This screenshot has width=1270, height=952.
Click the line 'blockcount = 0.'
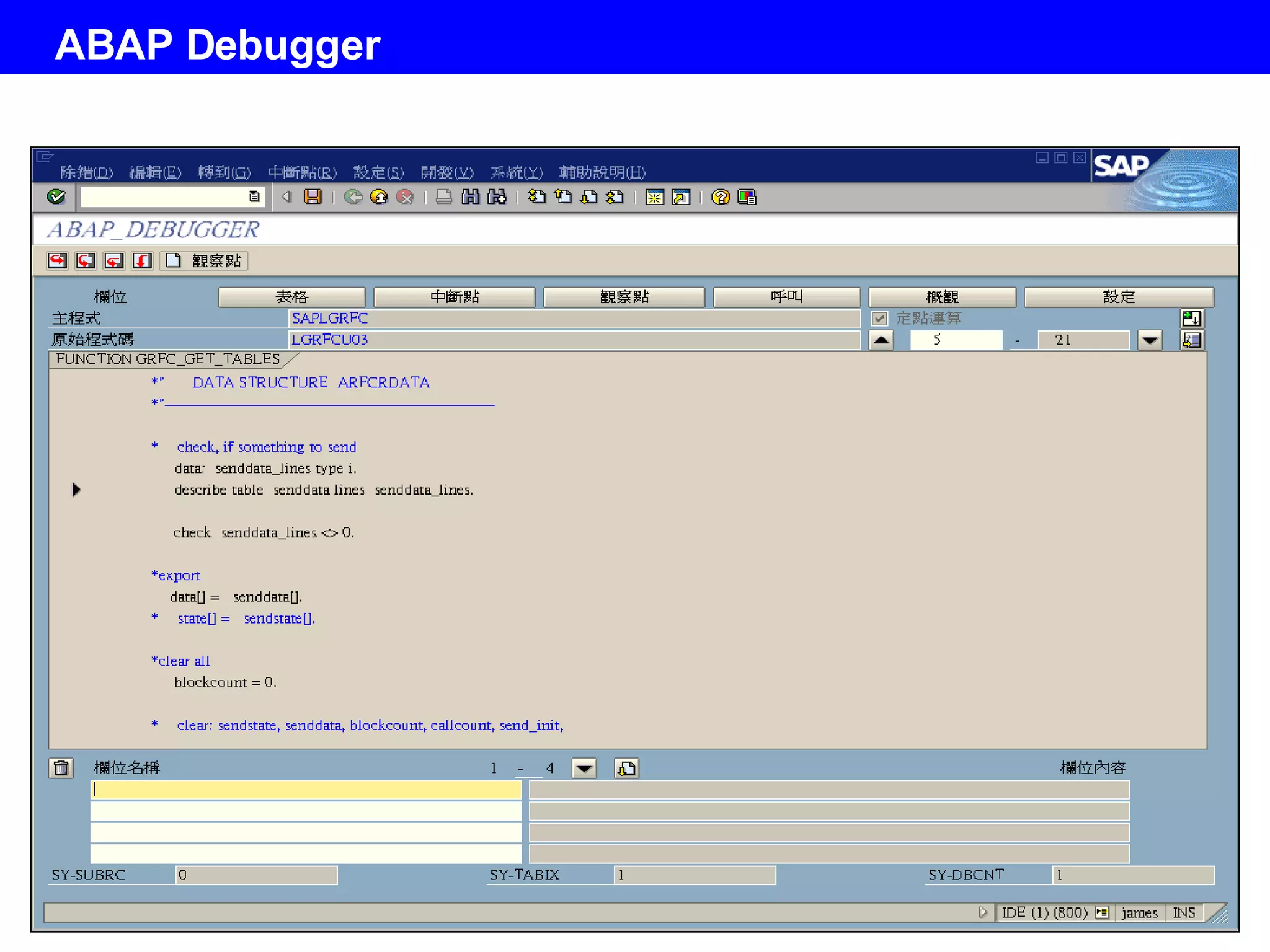pos(226,682)
